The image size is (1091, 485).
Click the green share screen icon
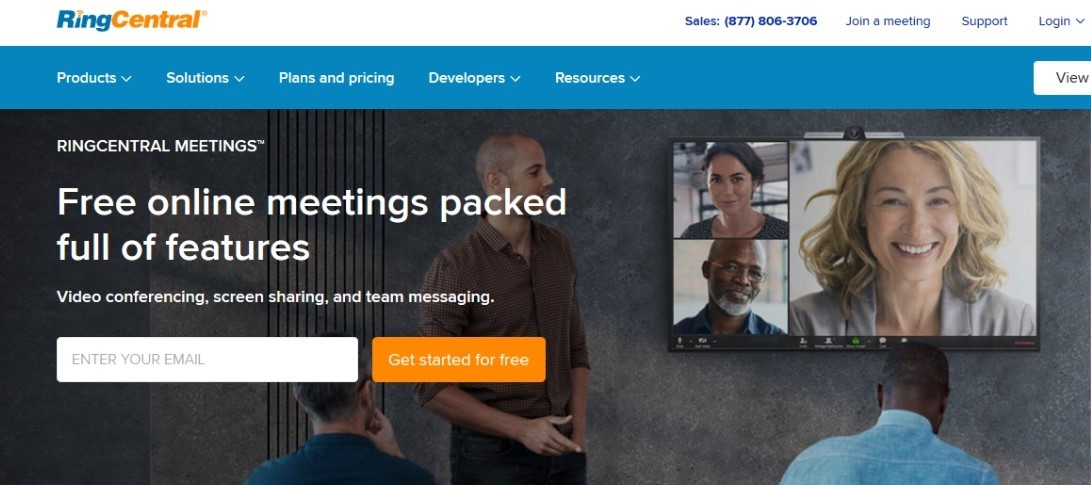click(x=856, y=342)
